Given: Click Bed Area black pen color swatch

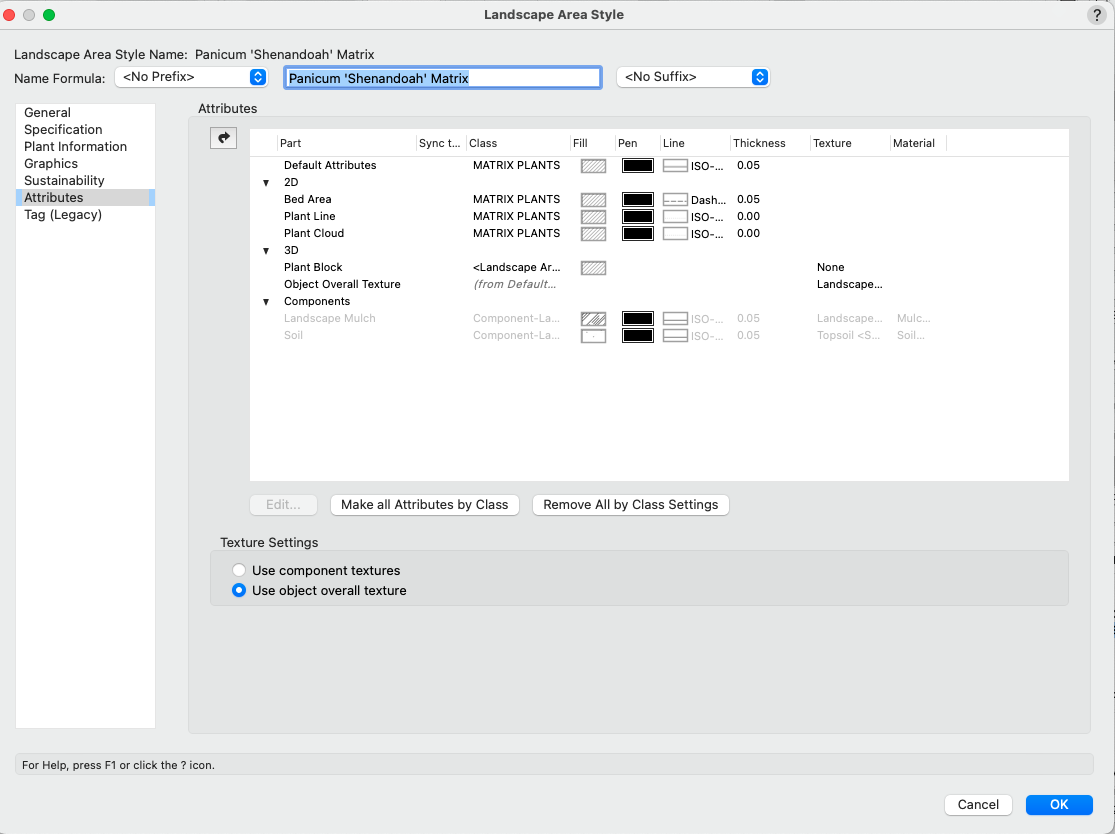Looking at the screenshot, I should coord(637,200).
